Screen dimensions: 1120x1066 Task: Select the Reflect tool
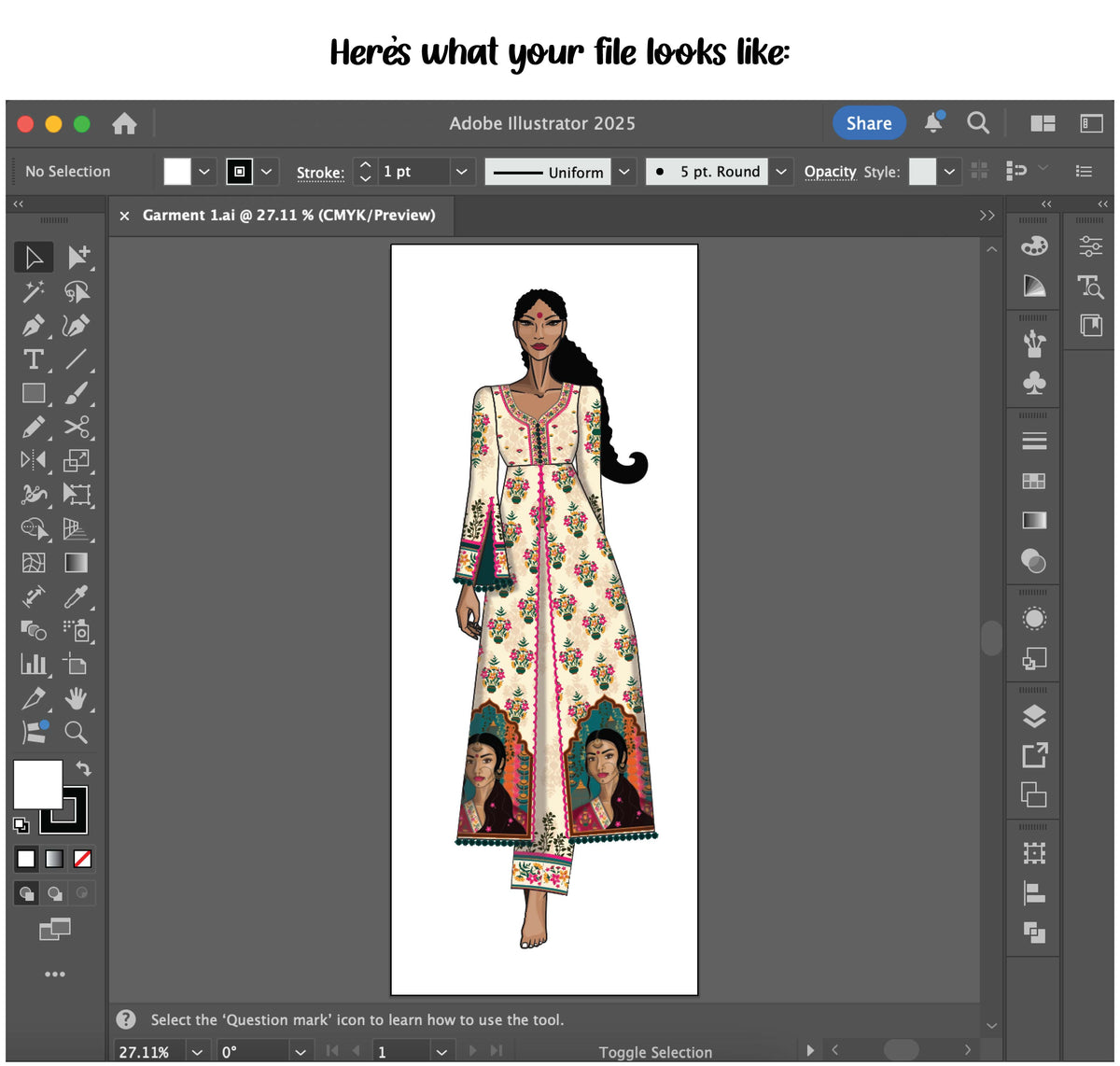[x=34, y=460]
